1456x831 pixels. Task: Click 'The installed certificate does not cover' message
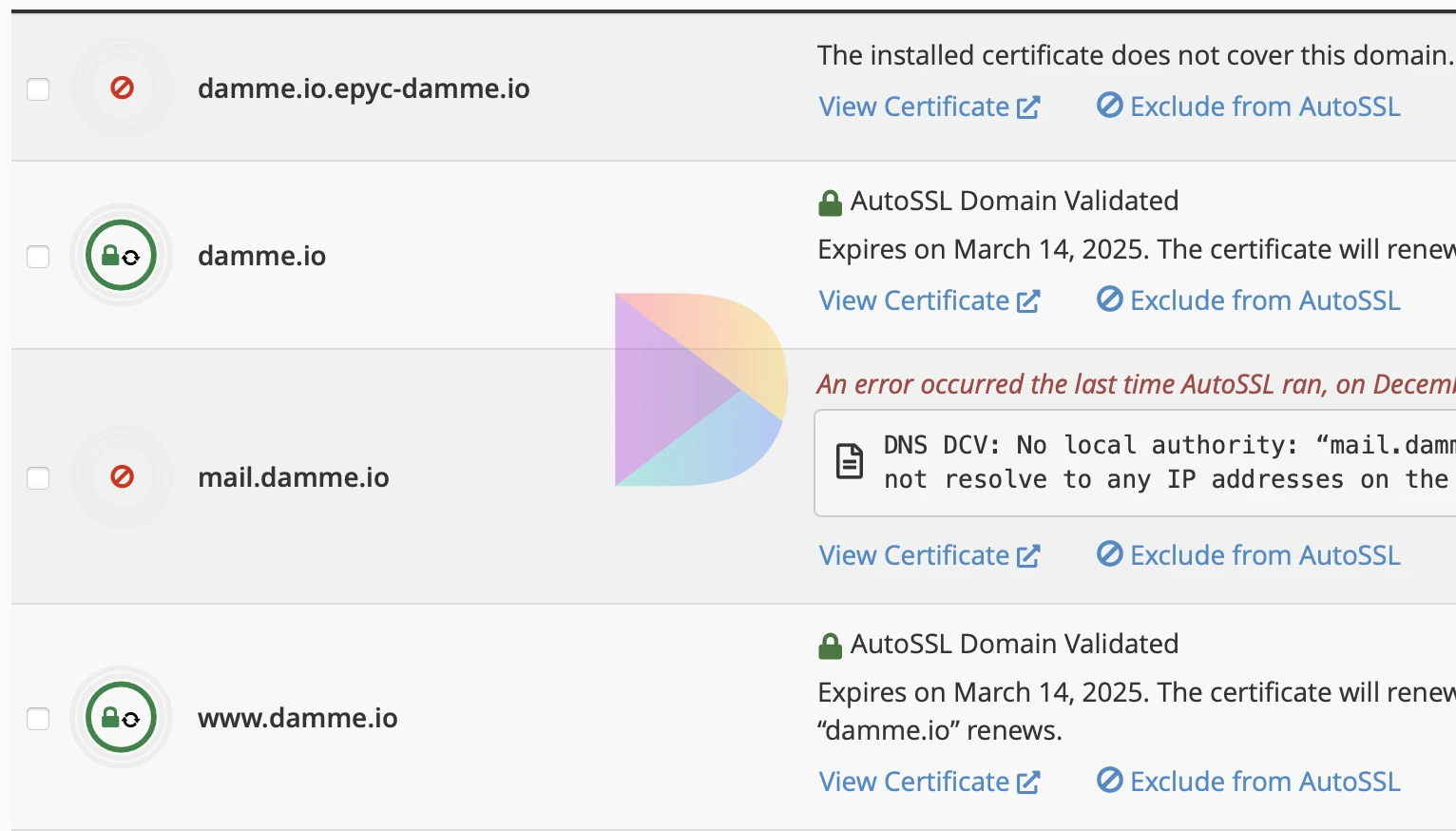(x=1136, y=55)
